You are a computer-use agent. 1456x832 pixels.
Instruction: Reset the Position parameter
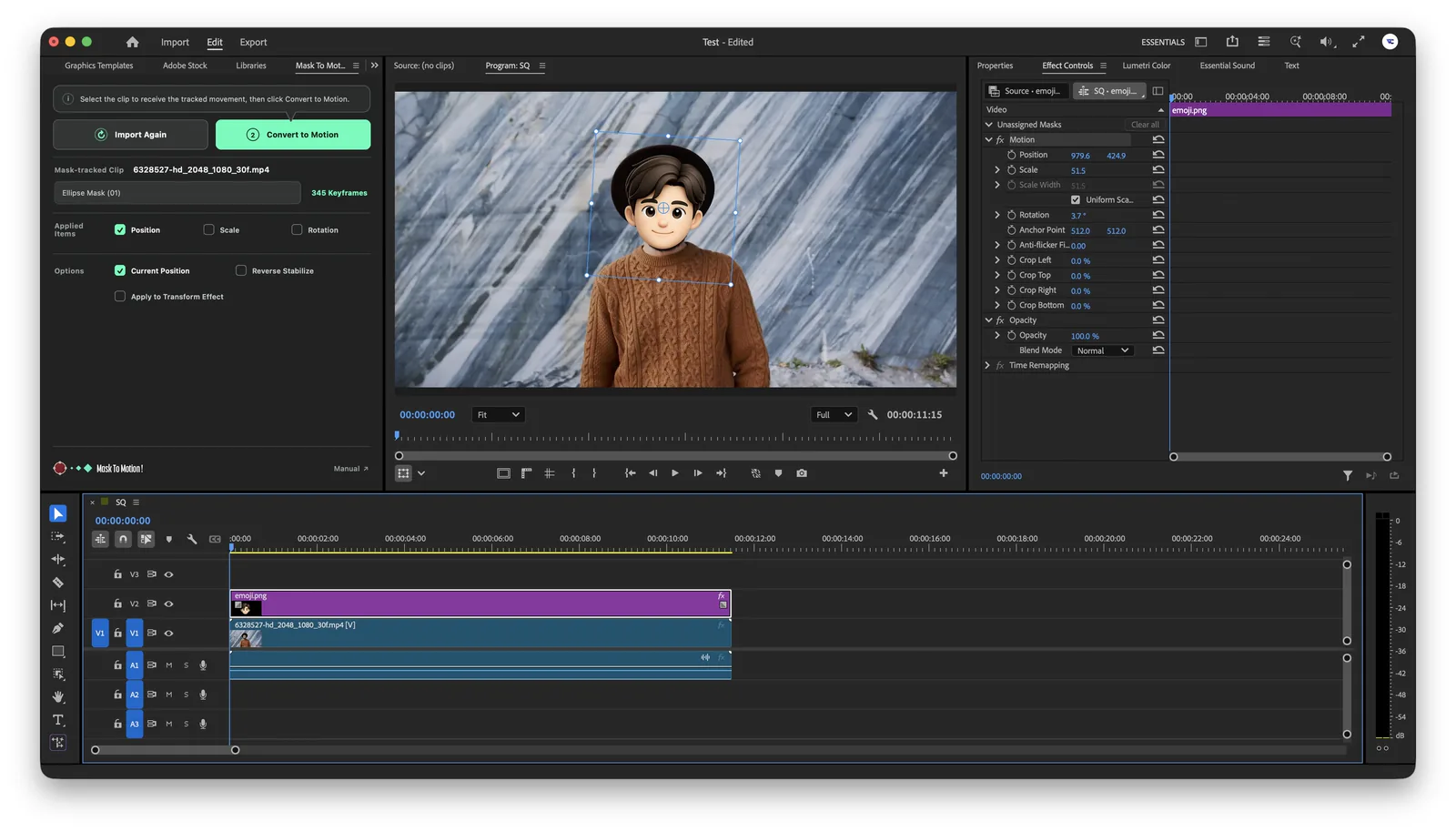tap(1158, 155)
